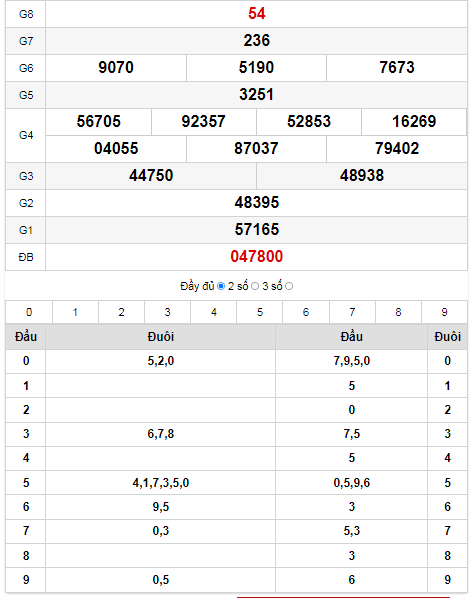The image size is (471, 598).
Task: Click the G7 prize number 236
Action: (257, 40)
